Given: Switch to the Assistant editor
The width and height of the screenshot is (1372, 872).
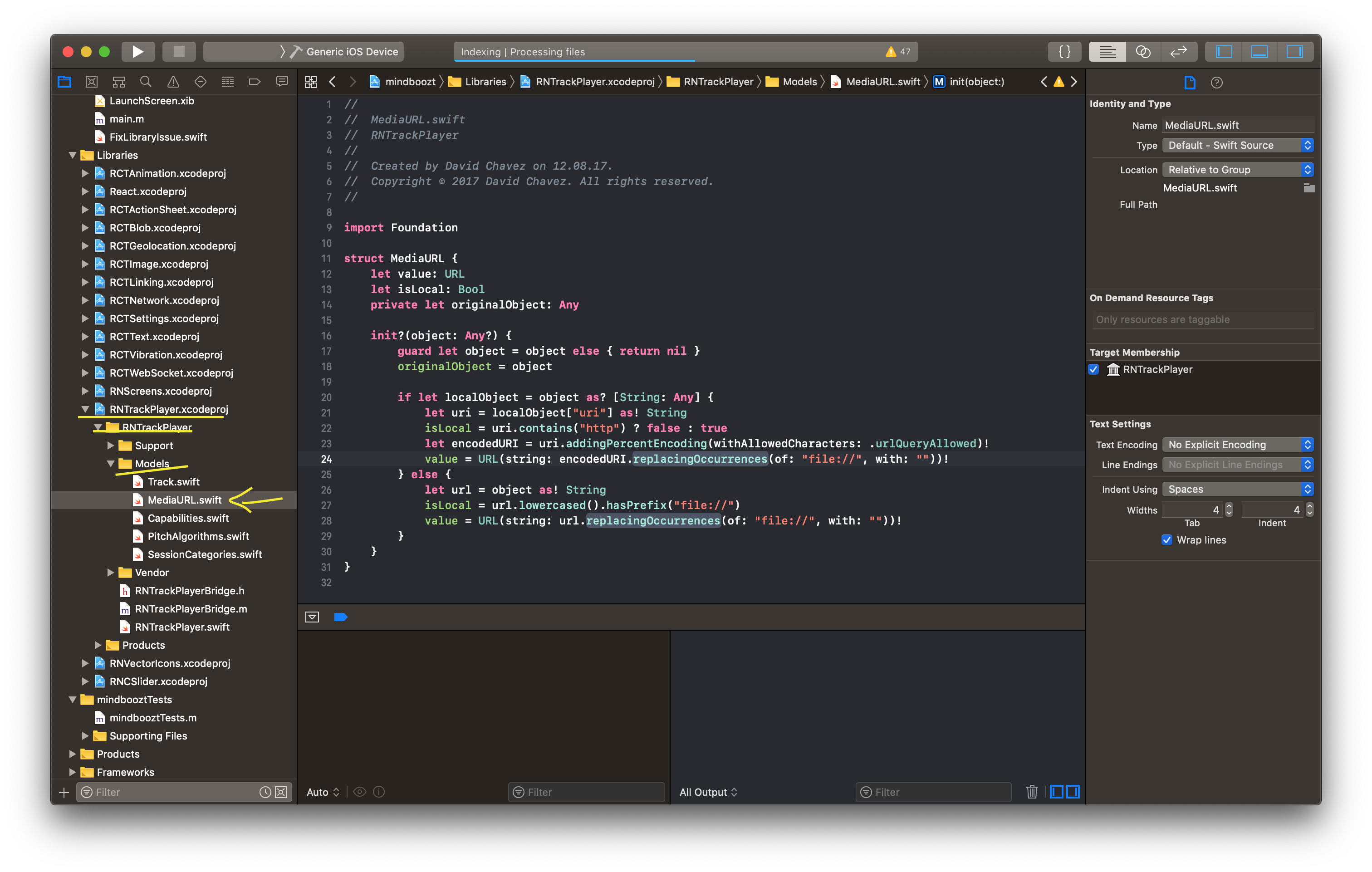Looking at the screenshot, I should [1144, 51].
